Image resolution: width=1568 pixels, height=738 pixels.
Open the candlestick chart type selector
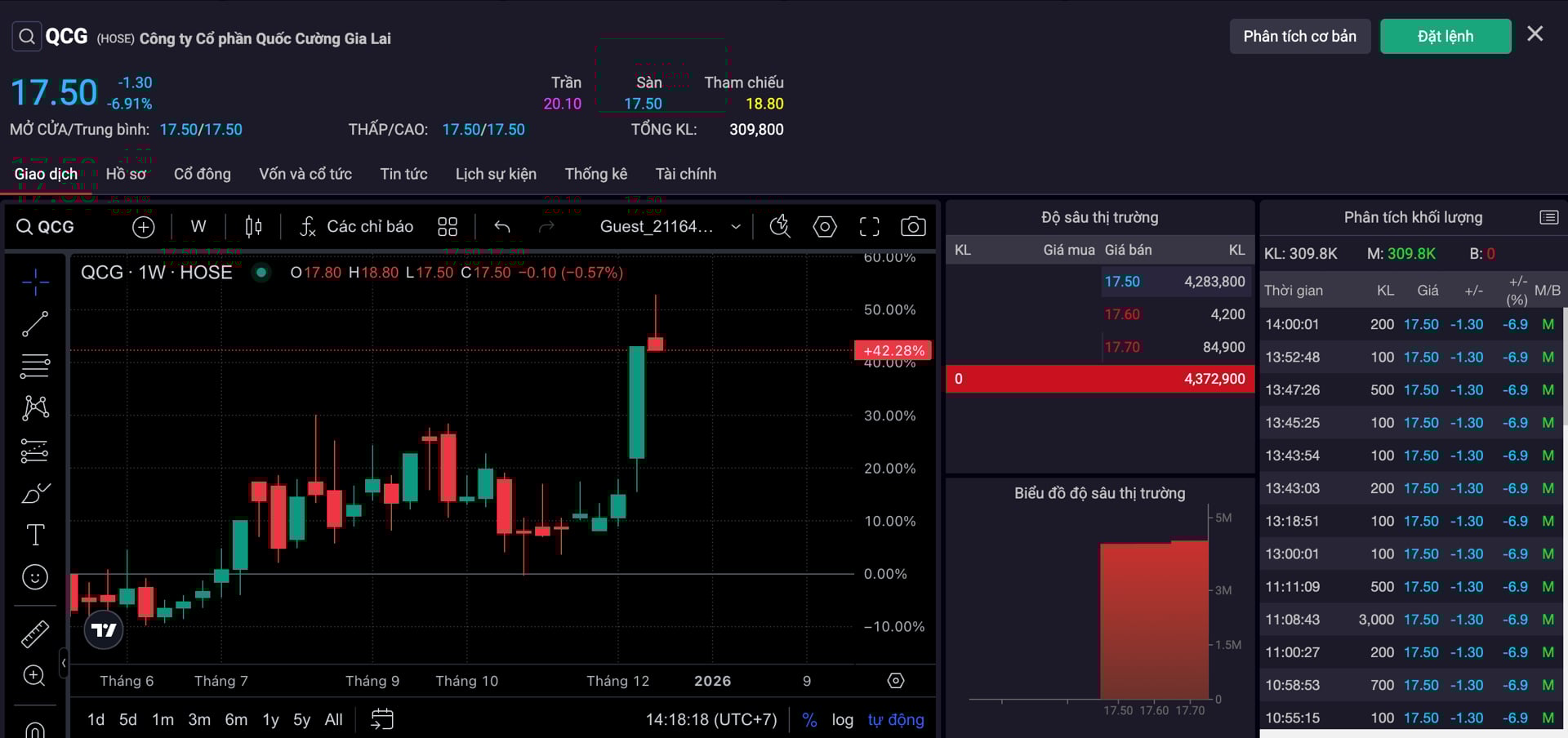coord(254,227)
